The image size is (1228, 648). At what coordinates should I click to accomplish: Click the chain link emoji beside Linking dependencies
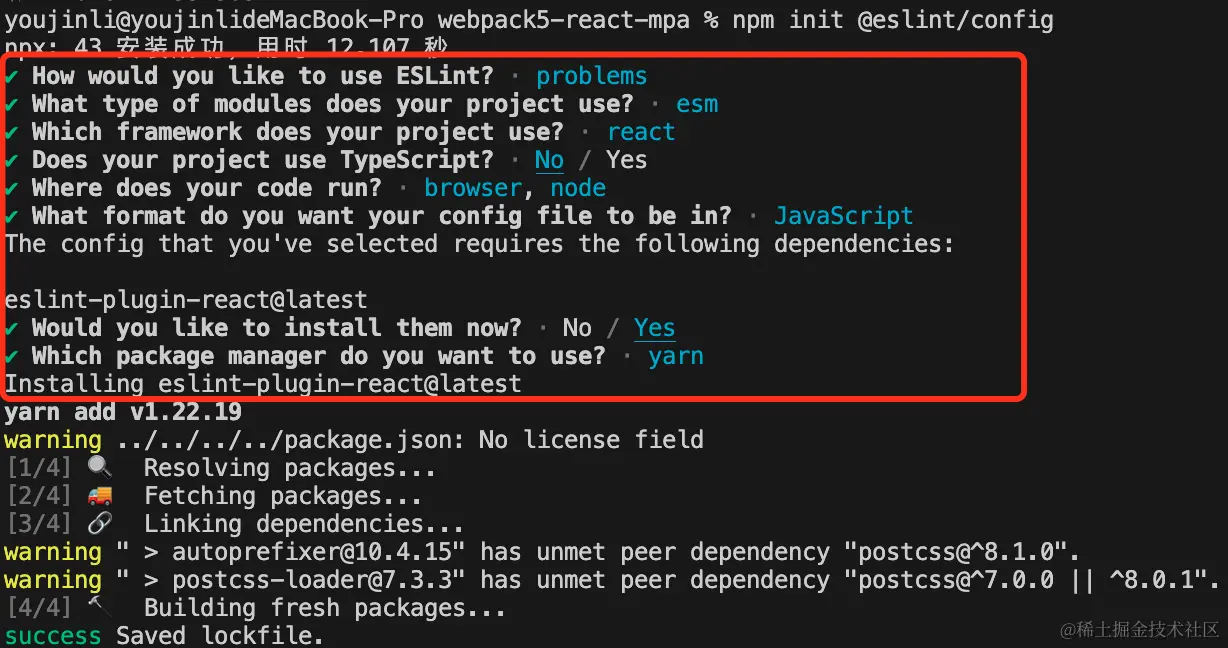(100, 524)
